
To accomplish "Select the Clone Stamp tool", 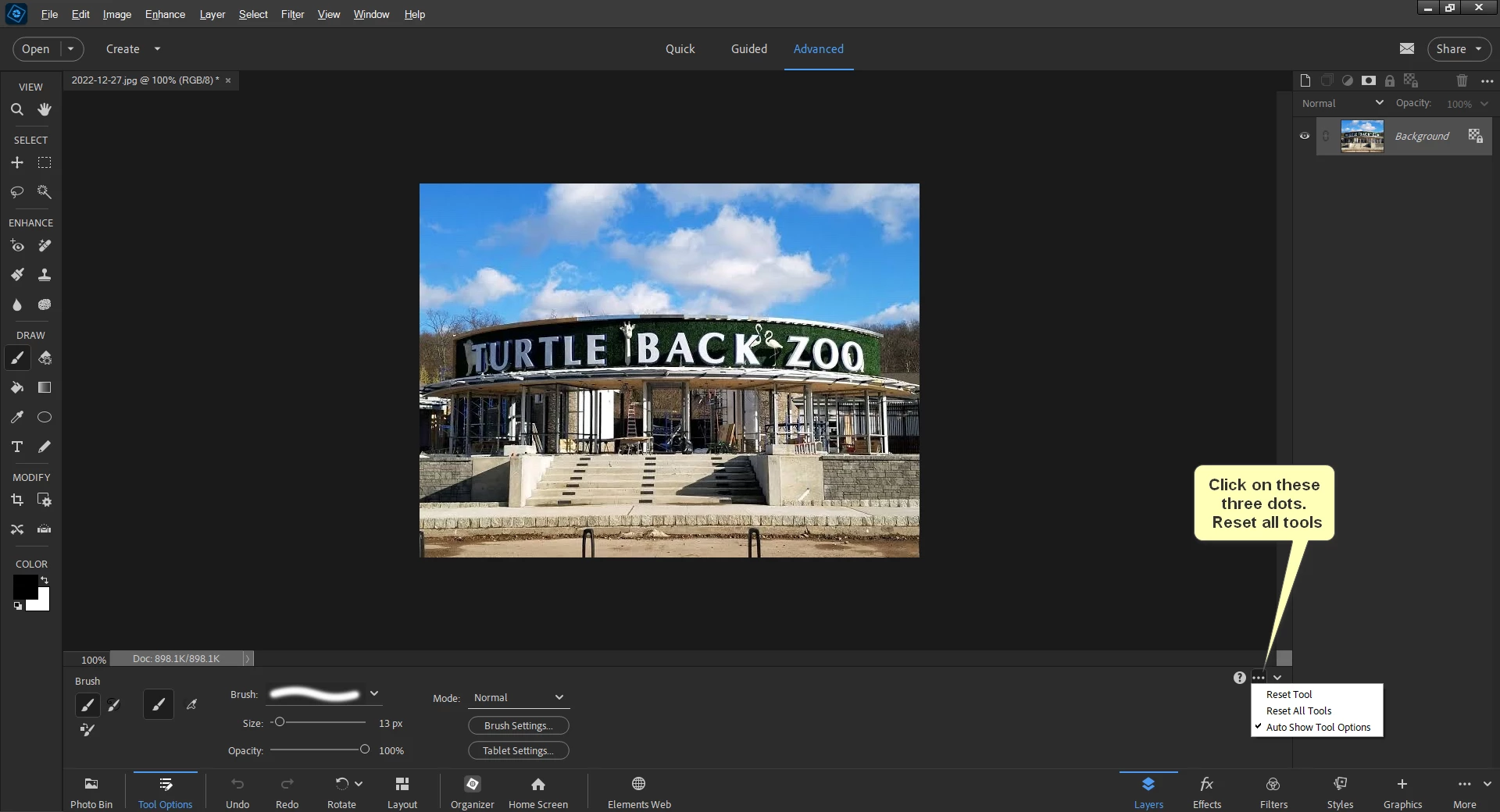I will tap(45, 275).
